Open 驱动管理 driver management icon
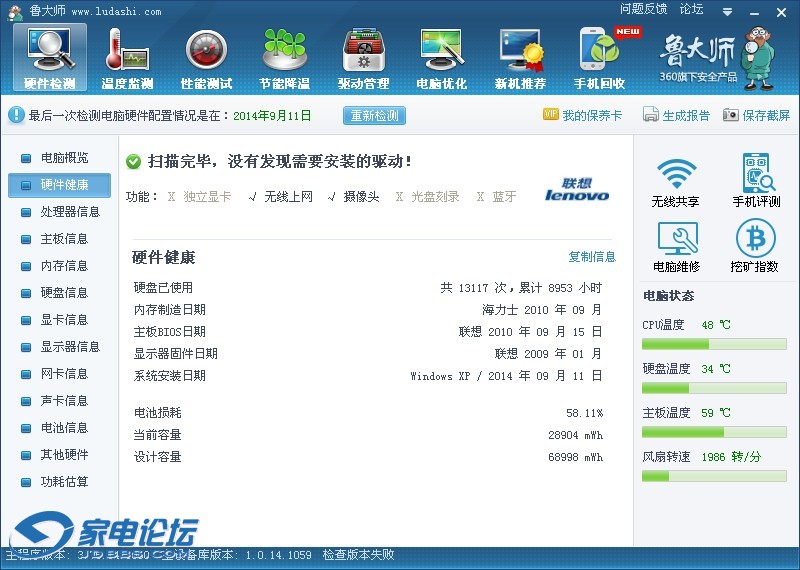The height and width of the screenshot is (570, 800). click(363, 57)
